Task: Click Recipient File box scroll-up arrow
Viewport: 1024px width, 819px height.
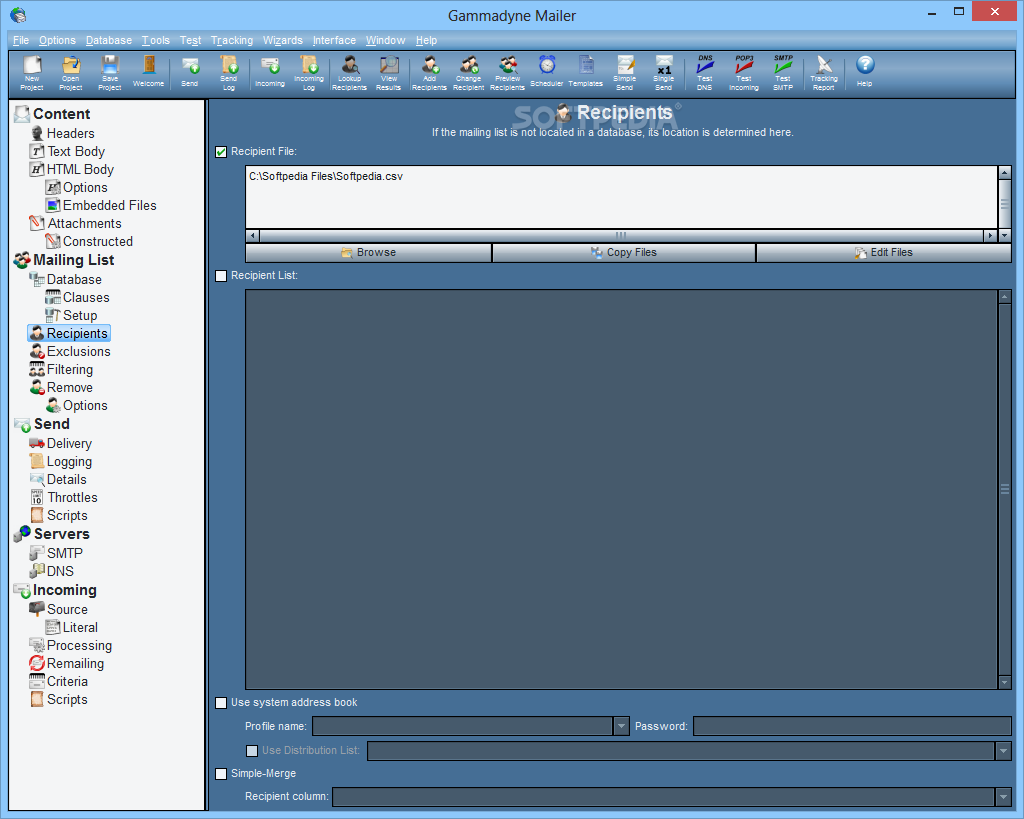Action: [x=1004, y=172]
